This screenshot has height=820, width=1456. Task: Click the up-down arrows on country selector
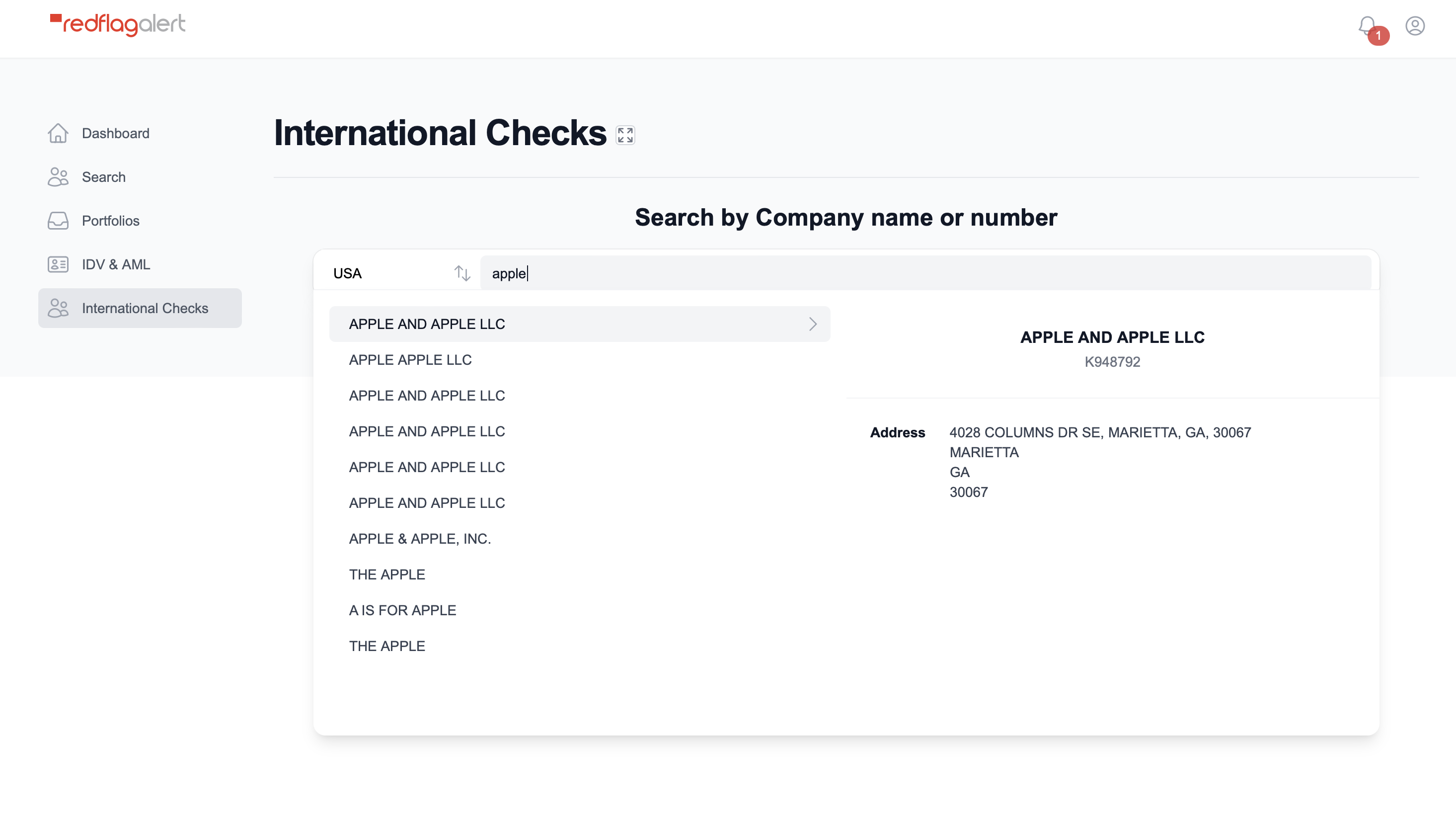tap(462, 273)
